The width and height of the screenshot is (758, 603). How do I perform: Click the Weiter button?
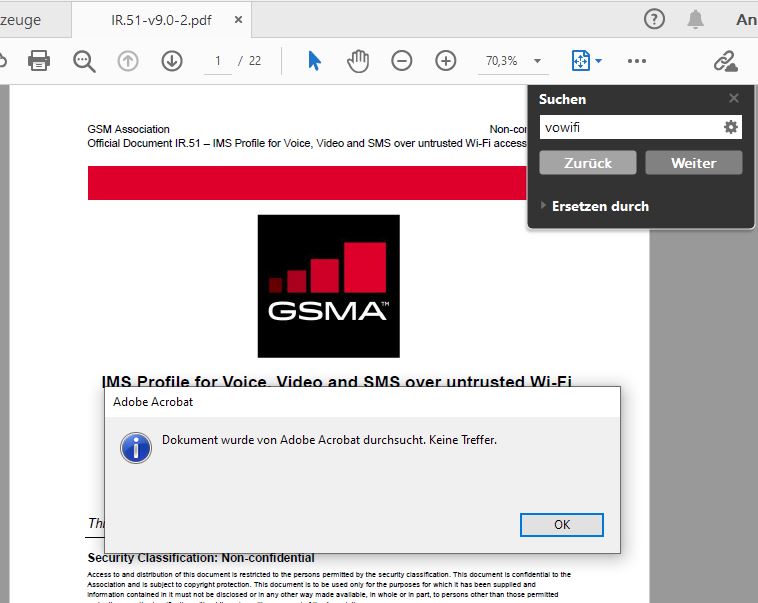(693, 163)
